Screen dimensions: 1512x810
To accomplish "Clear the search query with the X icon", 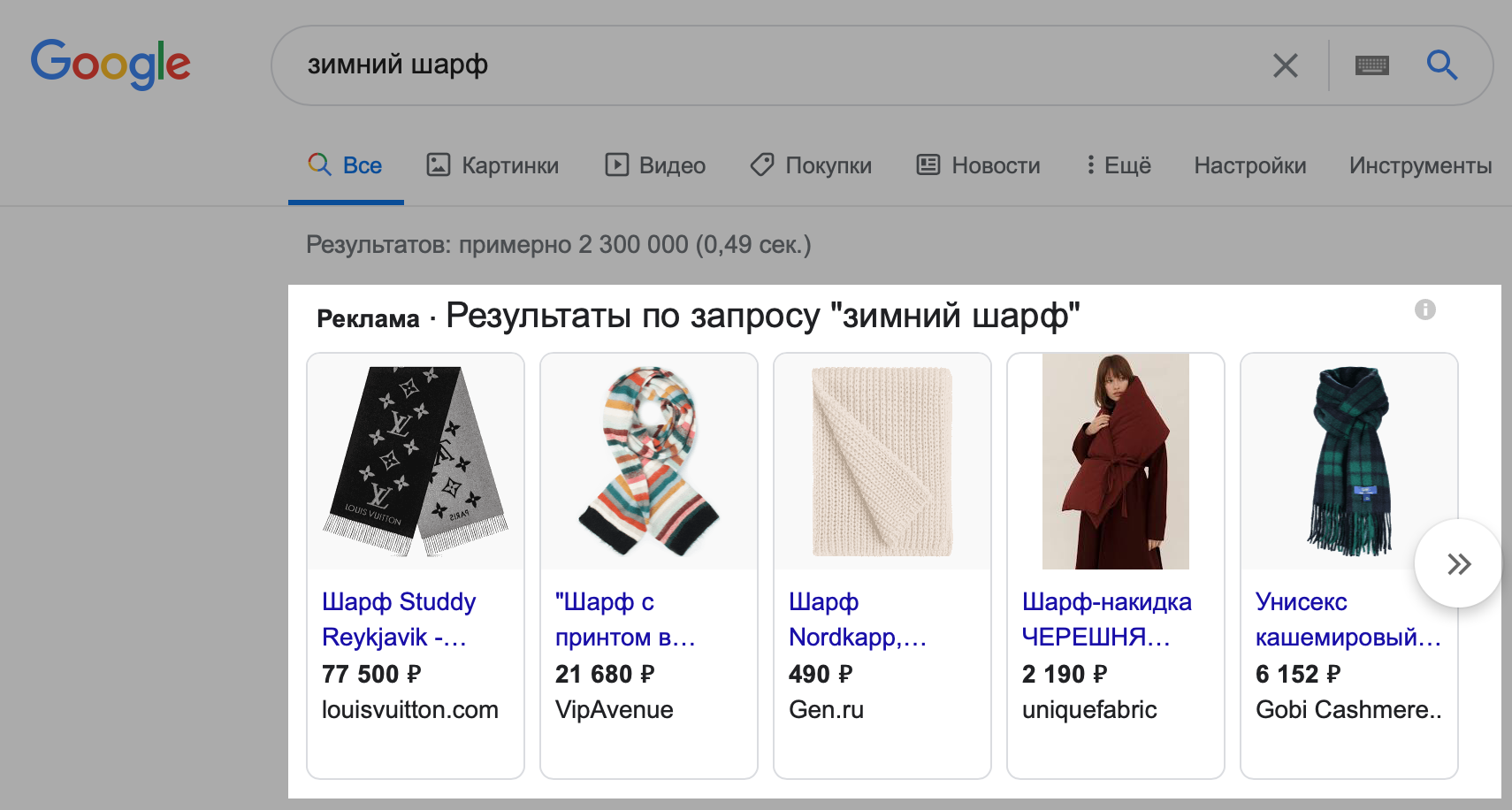I will [x=1285, y=65].
